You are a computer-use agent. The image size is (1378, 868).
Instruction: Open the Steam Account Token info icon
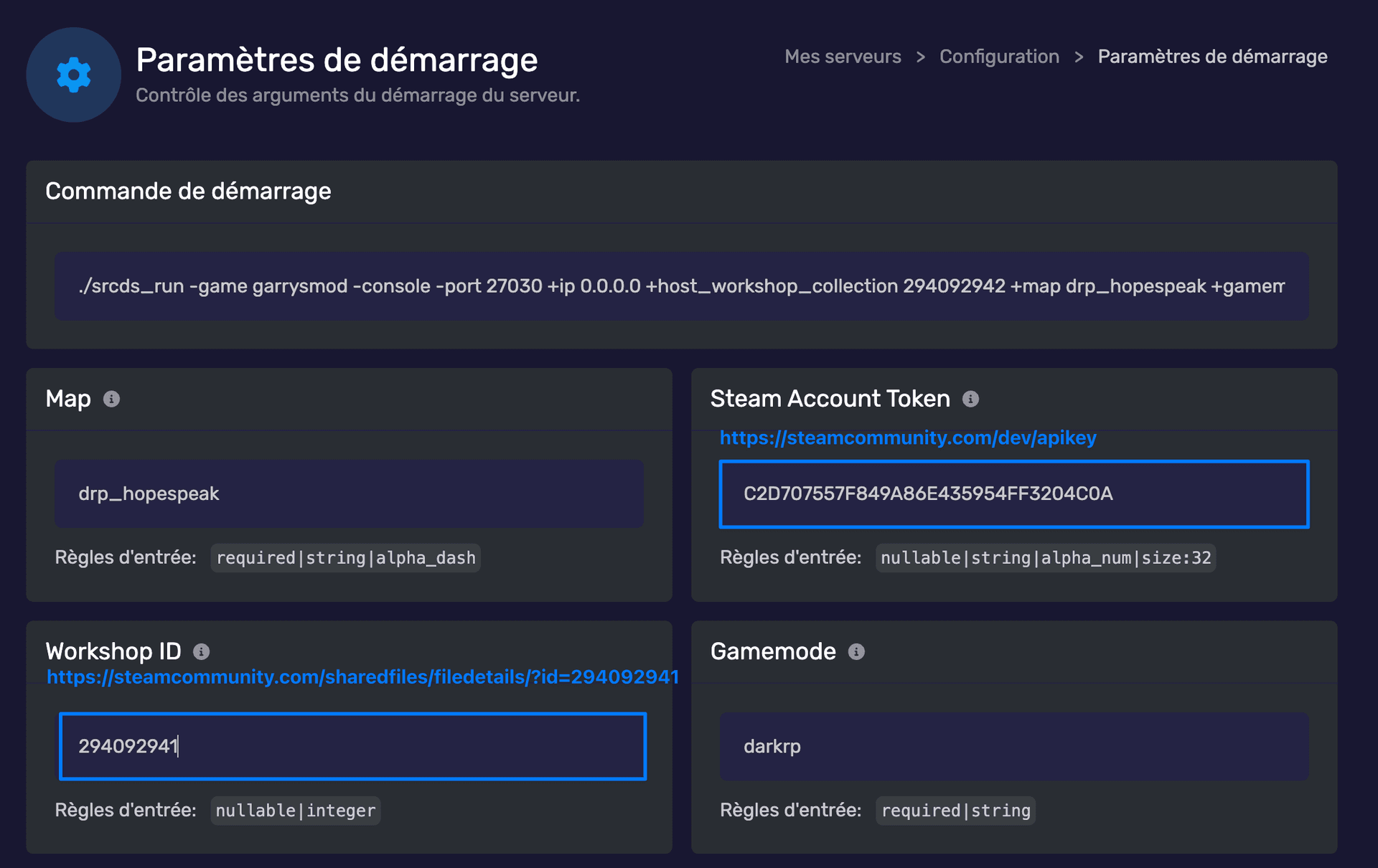point(972,400)
